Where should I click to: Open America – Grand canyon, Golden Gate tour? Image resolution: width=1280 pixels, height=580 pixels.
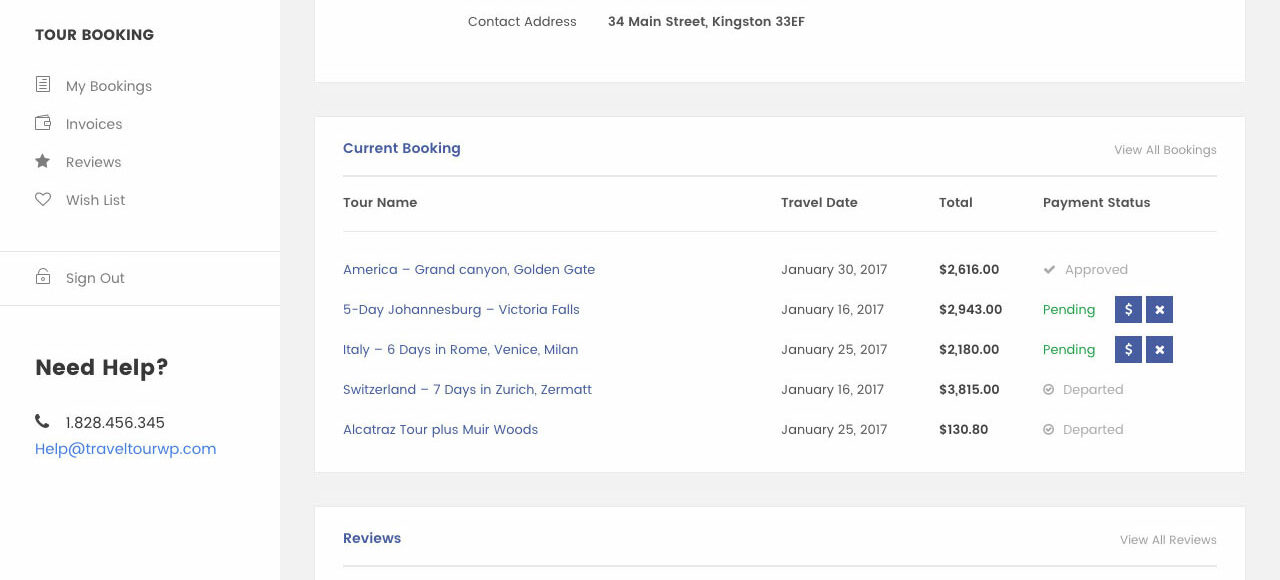pyautogui.click(x=469, y=270)
